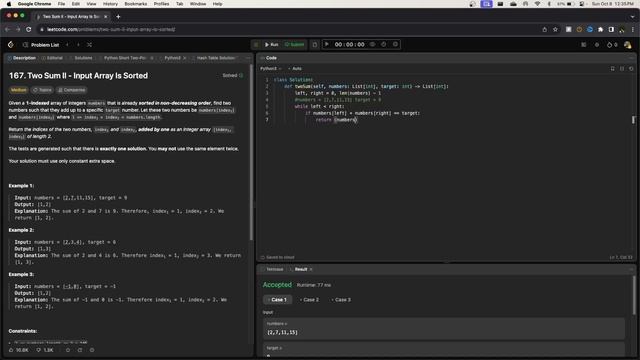Open the Problem List panel
Image resolution: width=640 pixels, height=360 pixels.
[41, 45]
